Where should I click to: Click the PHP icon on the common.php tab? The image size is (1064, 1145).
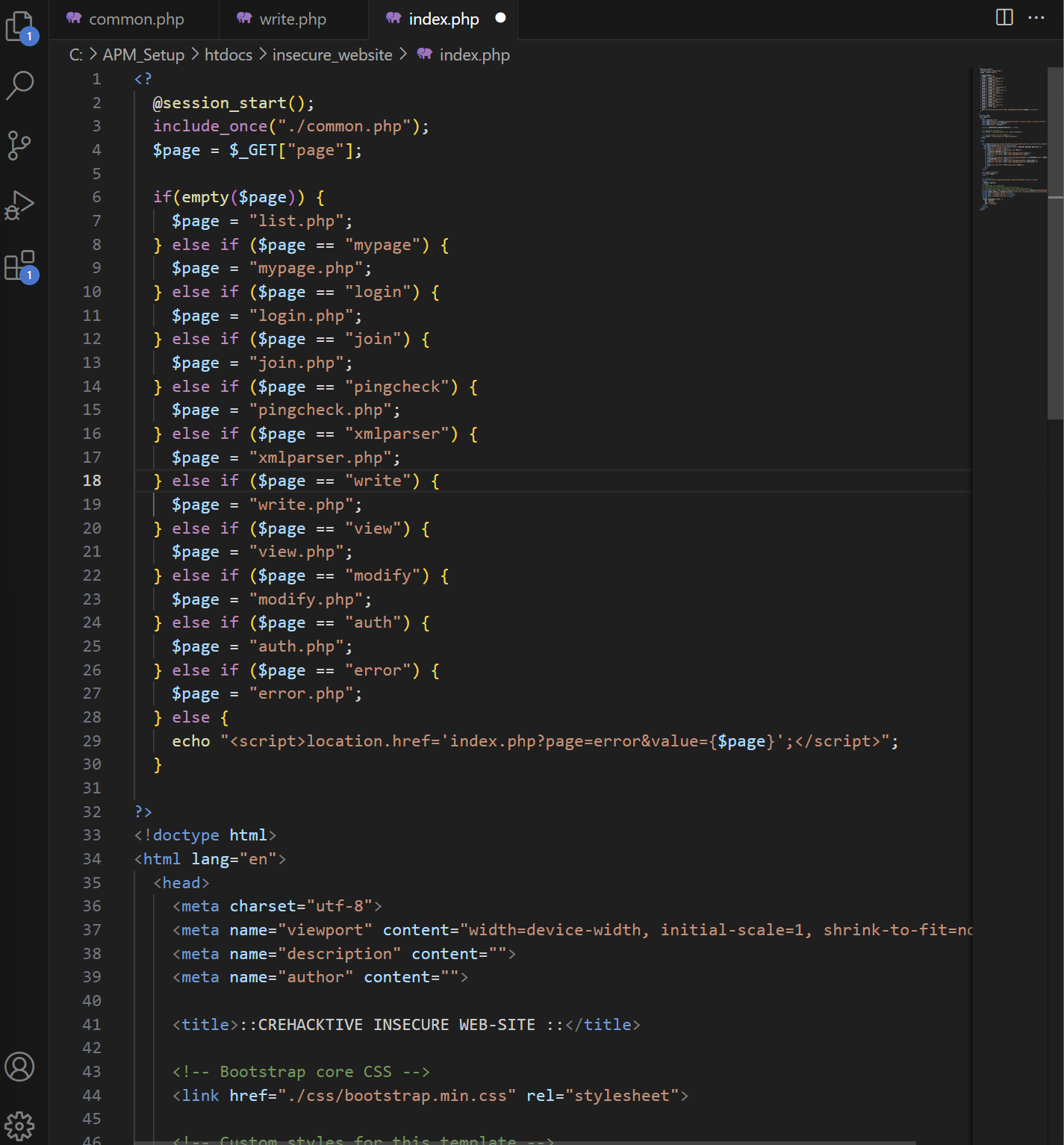[x=74, y=18]
